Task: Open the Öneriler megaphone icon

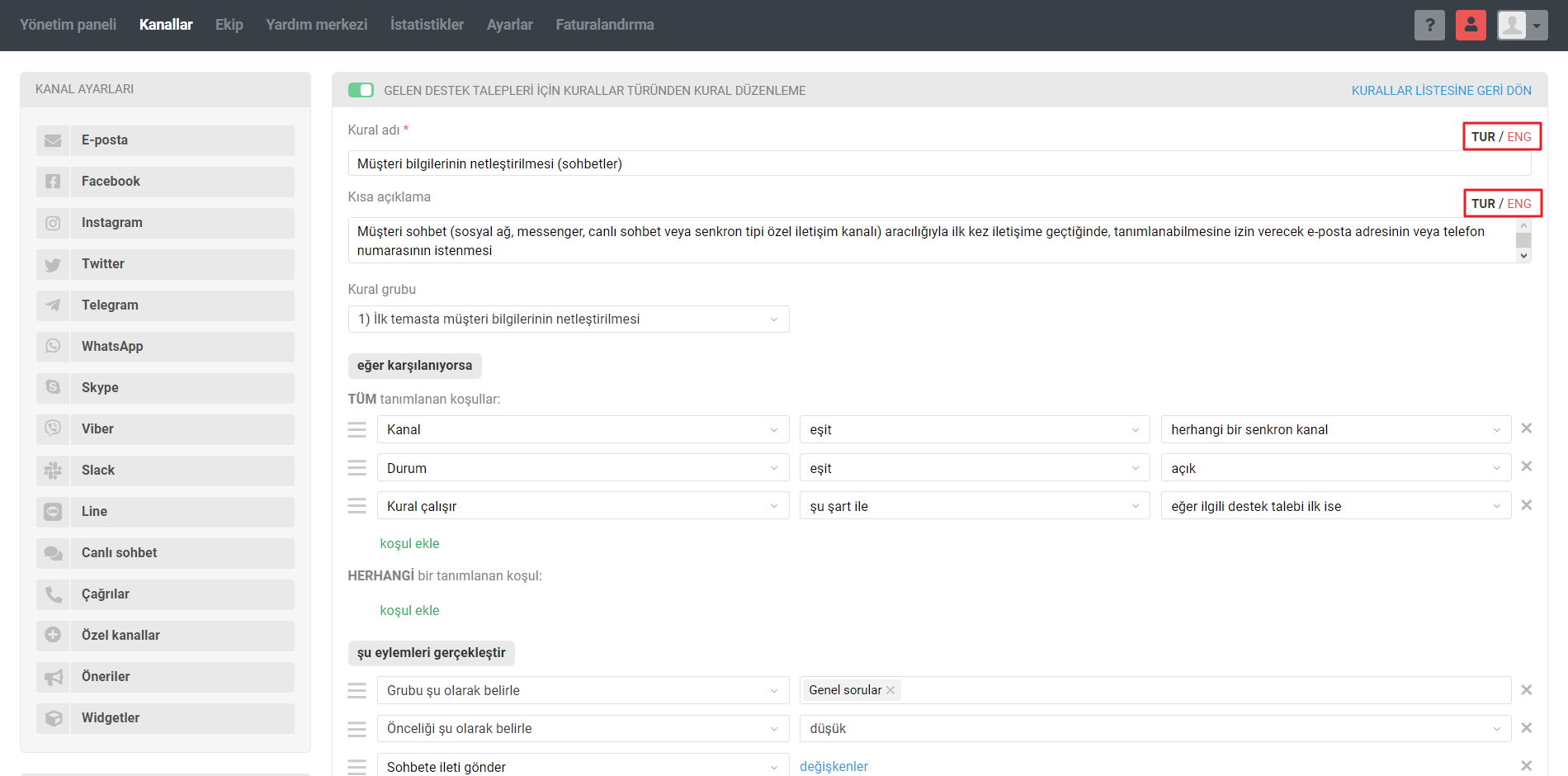Action: tap(53, 677)
